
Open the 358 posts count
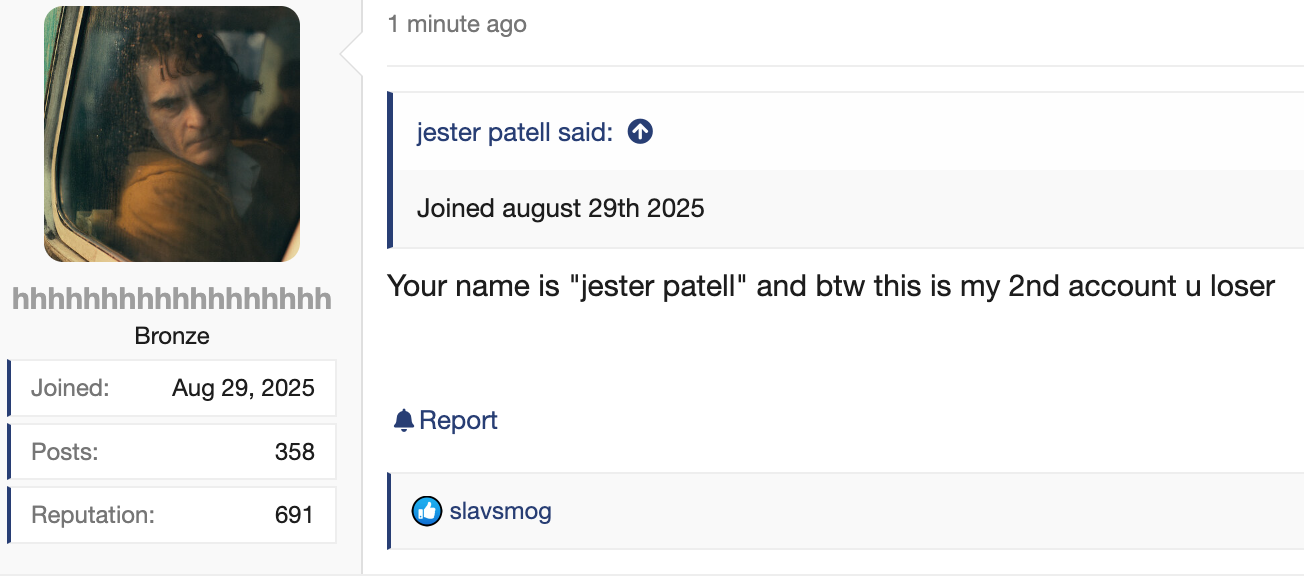(294, 452)
